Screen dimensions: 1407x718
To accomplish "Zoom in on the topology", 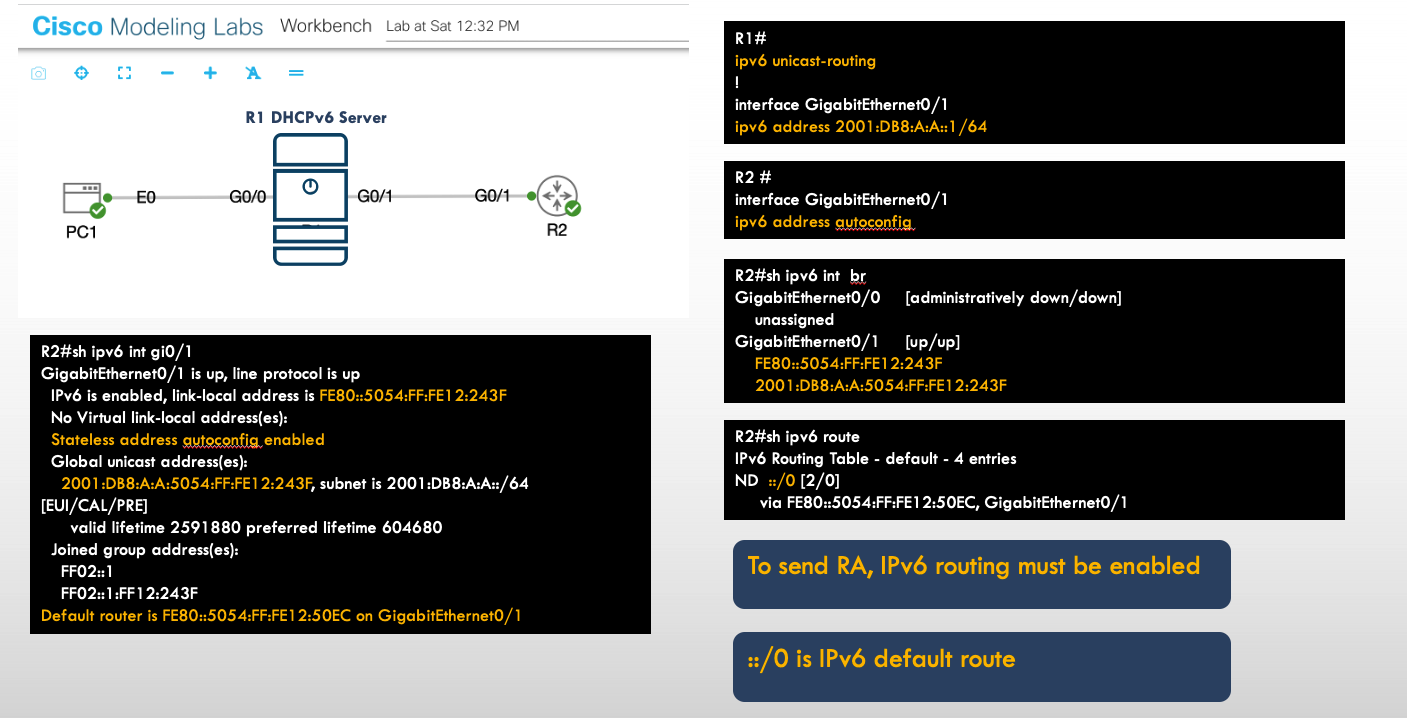I will (210, 72).
